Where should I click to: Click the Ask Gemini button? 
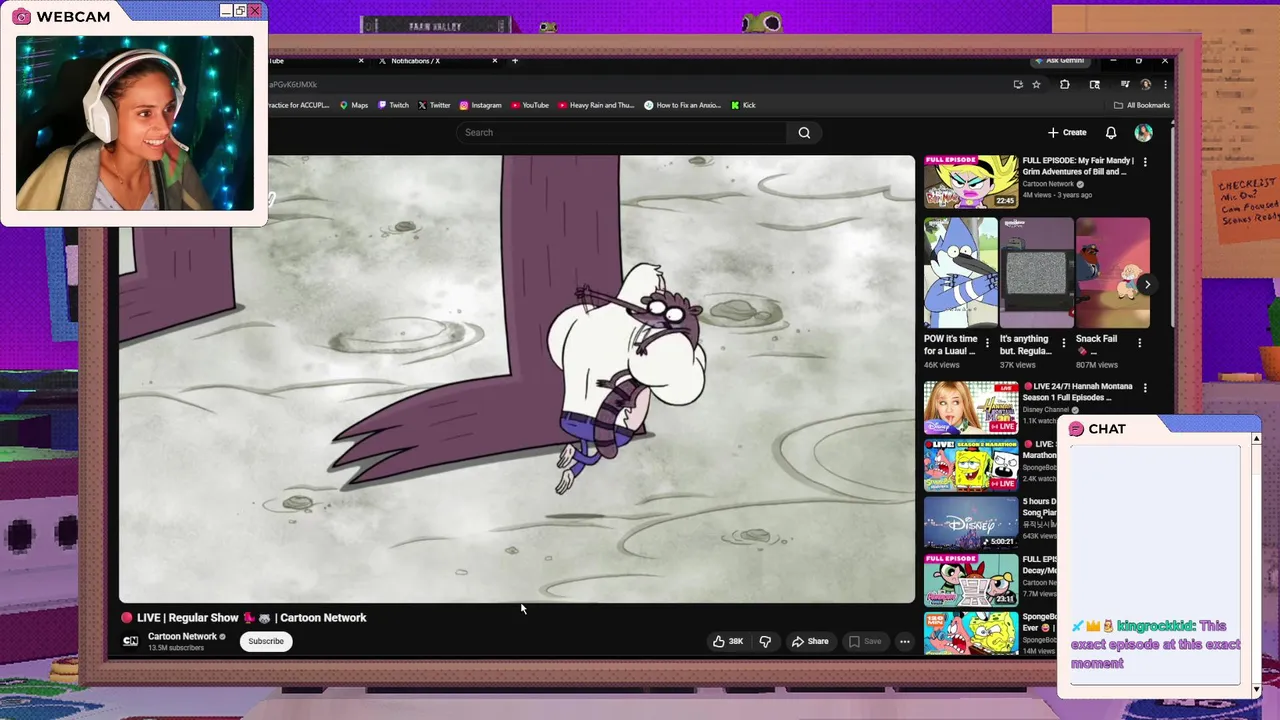1060,61
